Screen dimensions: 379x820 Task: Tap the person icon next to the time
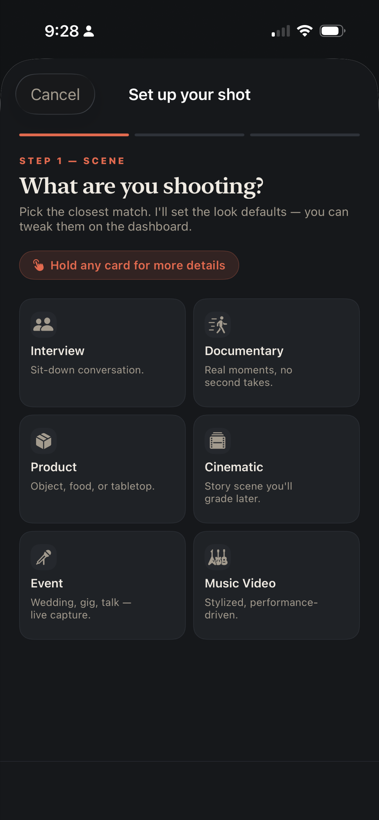89,31
